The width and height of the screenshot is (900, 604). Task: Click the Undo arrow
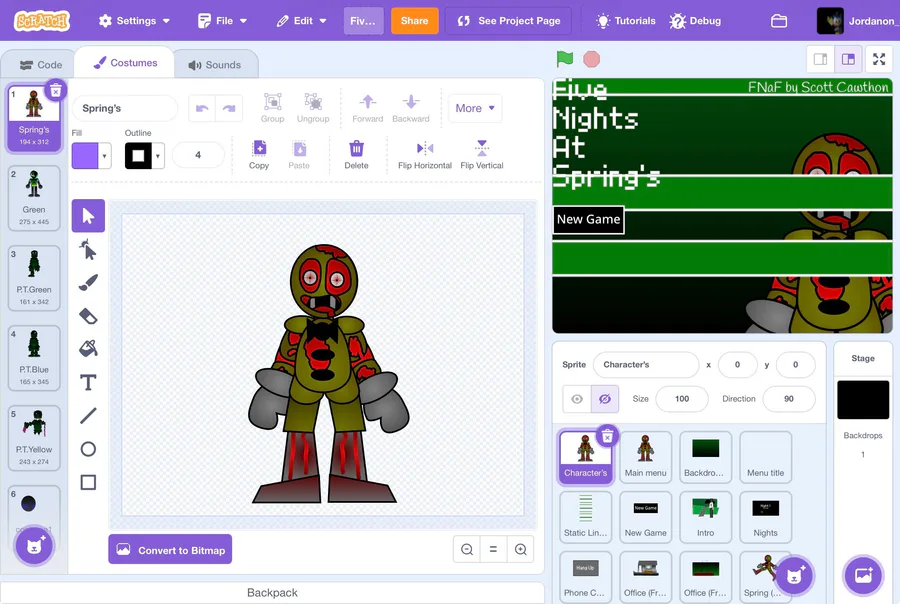coord(202,108)
